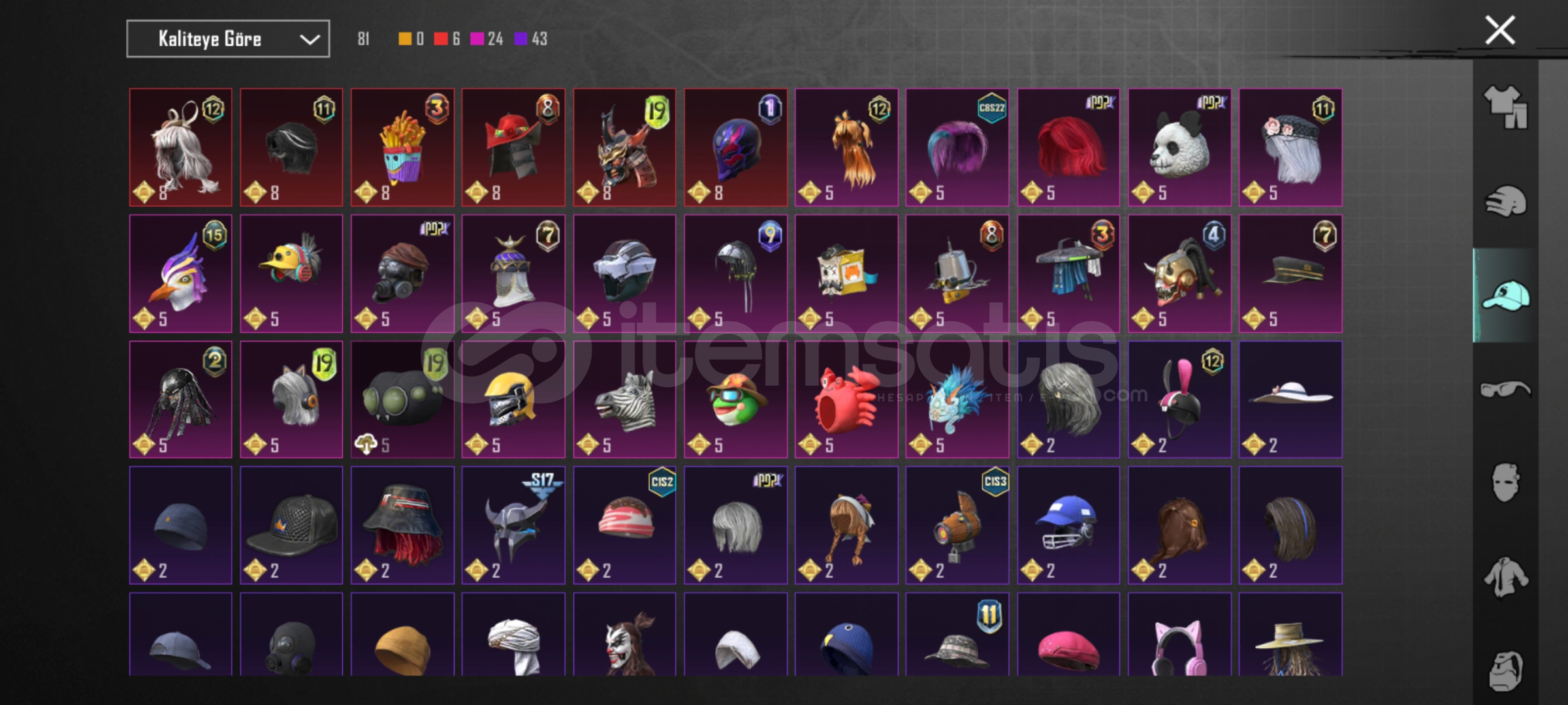The image size is (1568, 705).
Task: Click the purple rarity filter showing 43
Action: pyautogui.click(x=530, y=39)
